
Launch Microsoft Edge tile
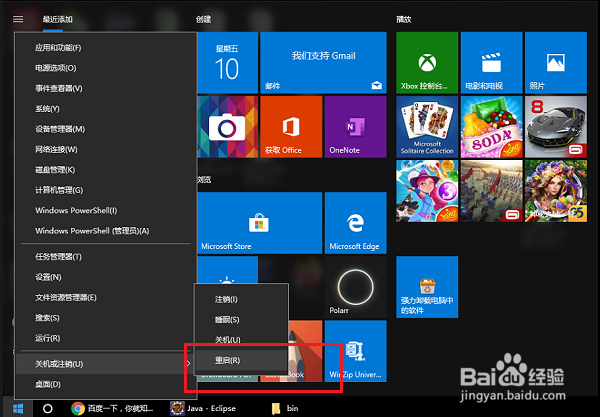coord(355,223)
